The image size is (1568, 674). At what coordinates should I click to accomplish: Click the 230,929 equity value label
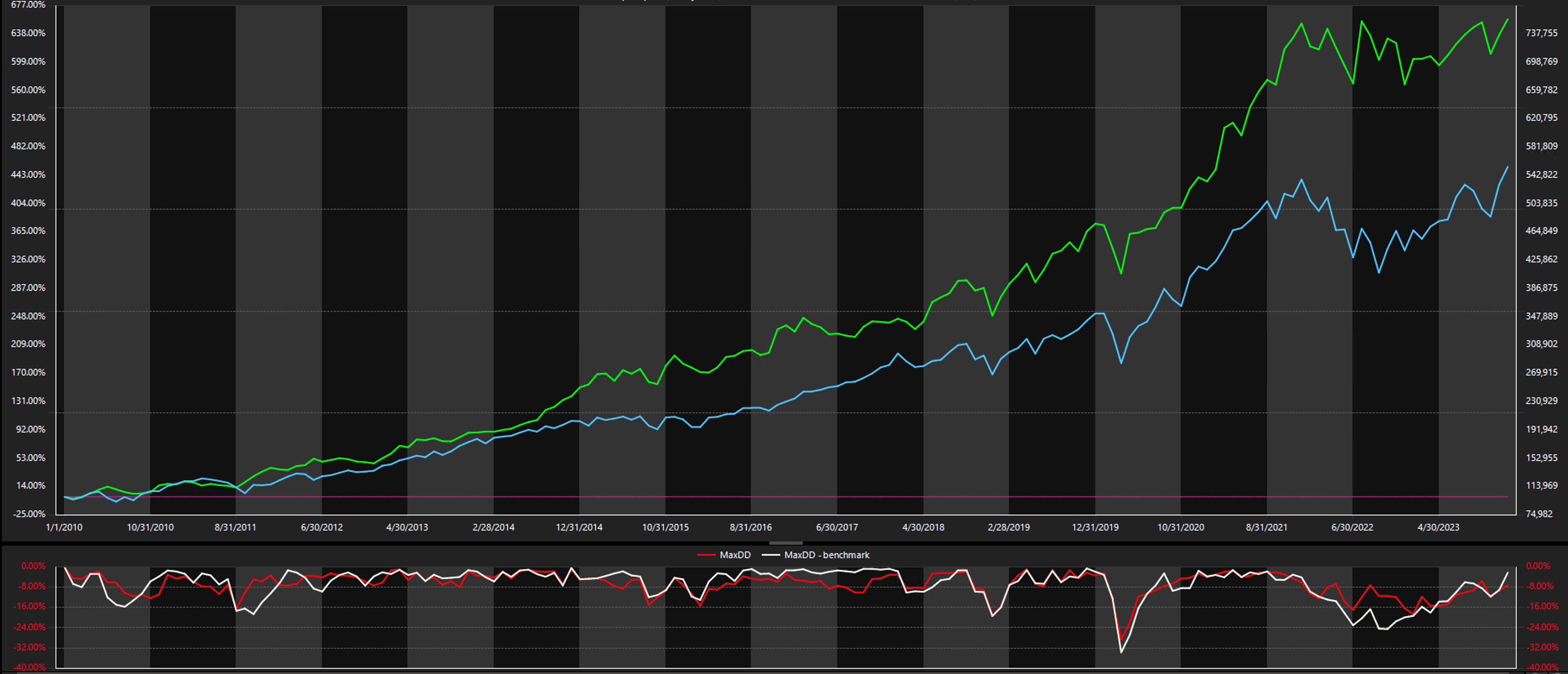click(x=1541, y=401)
